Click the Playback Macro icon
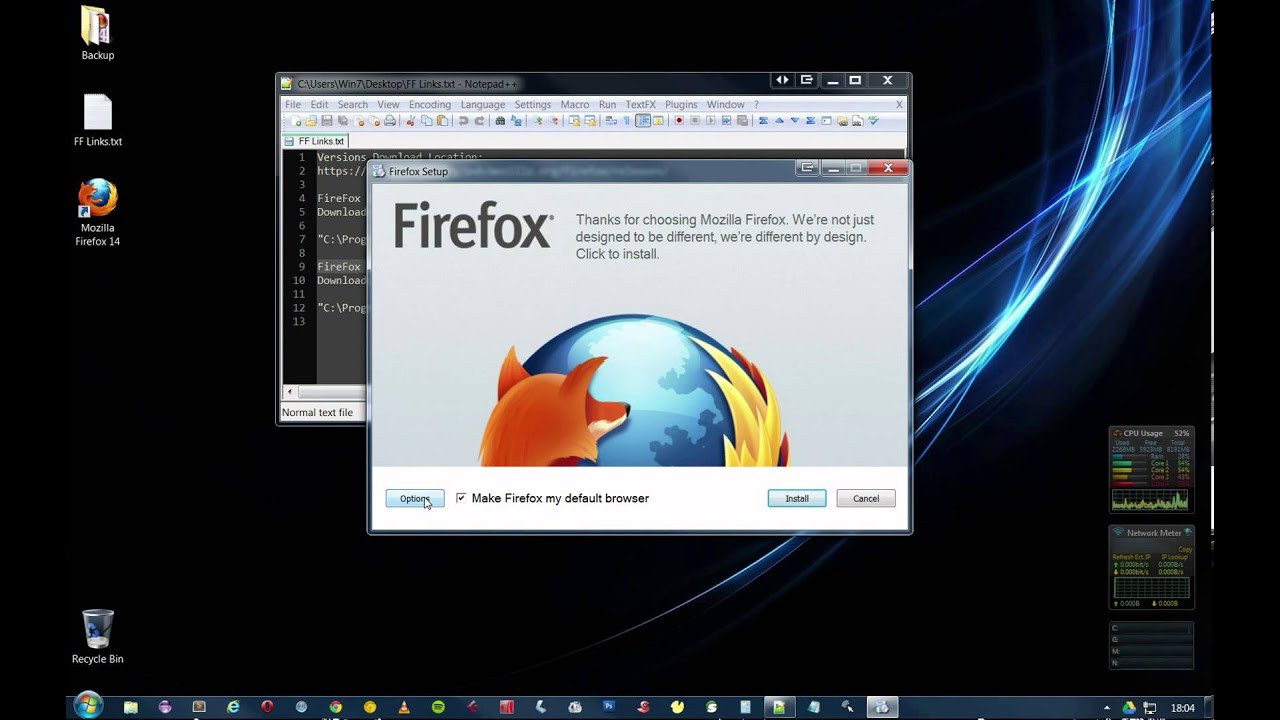Screen dimensions: 1280x720 pyautogui.click(x=711, y=121)
